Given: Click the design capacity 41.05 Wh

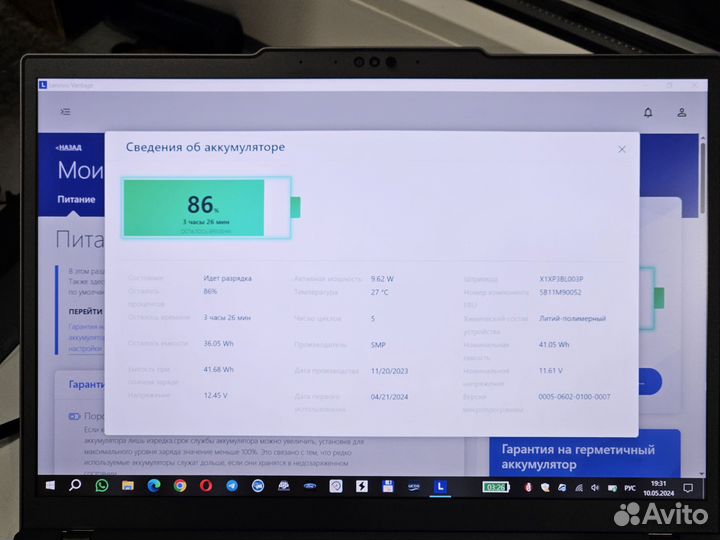Looking at the screenshot, I should pos(554,344).
